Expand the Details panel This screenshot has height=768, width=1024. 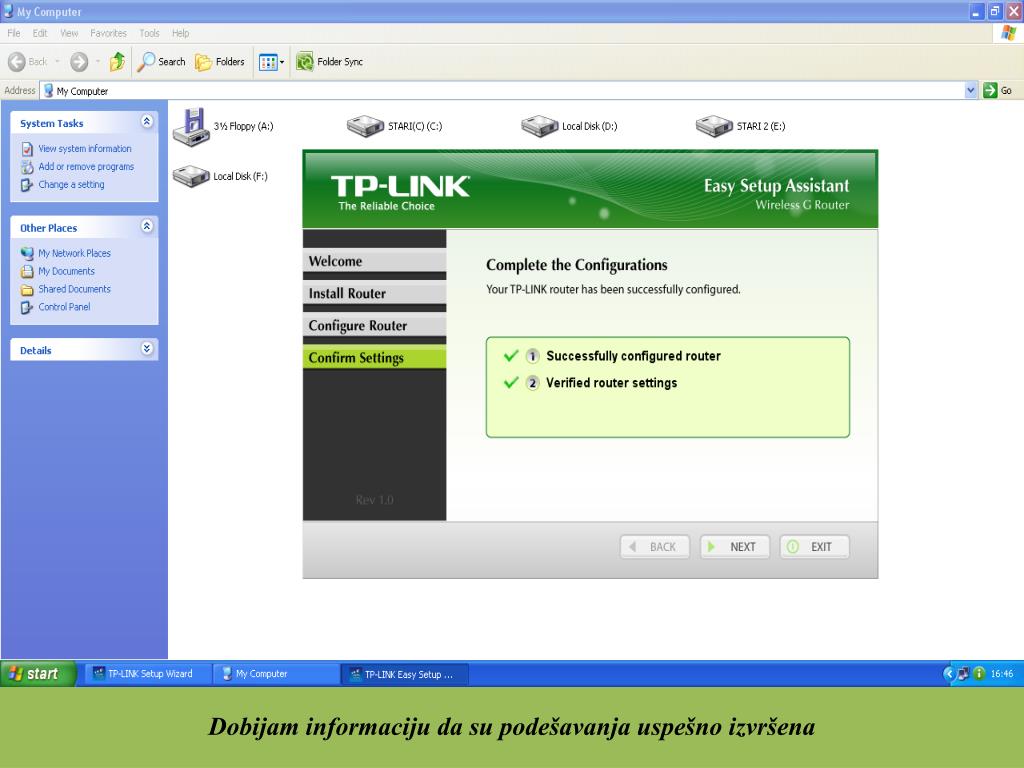pos(147,349)
